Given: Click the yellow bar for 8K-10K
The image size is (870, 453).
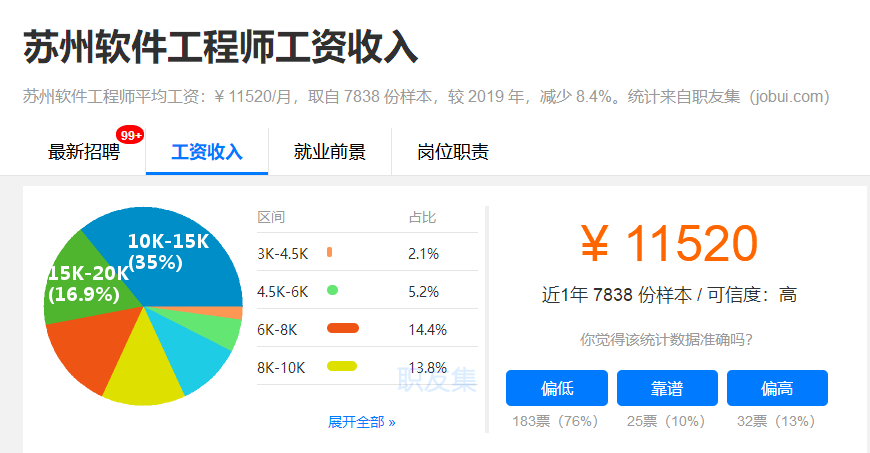Looking at the screenshot, I should coord(342,366).
